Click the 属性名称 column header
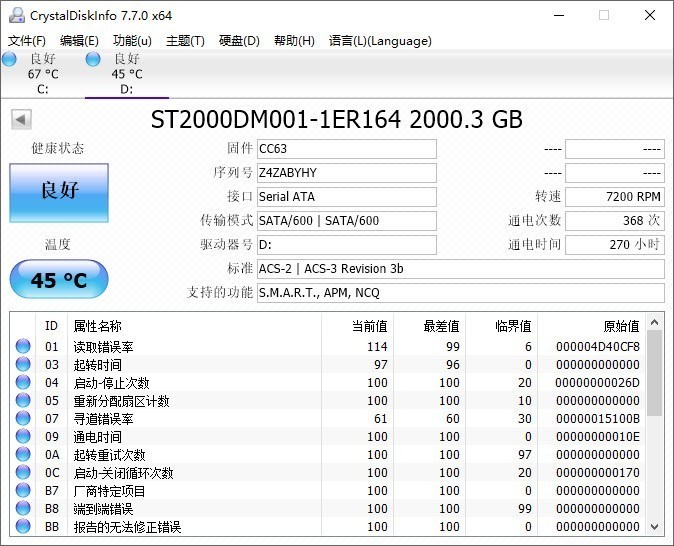The width and height of the screenshot is (674, 546). point(194,326)
